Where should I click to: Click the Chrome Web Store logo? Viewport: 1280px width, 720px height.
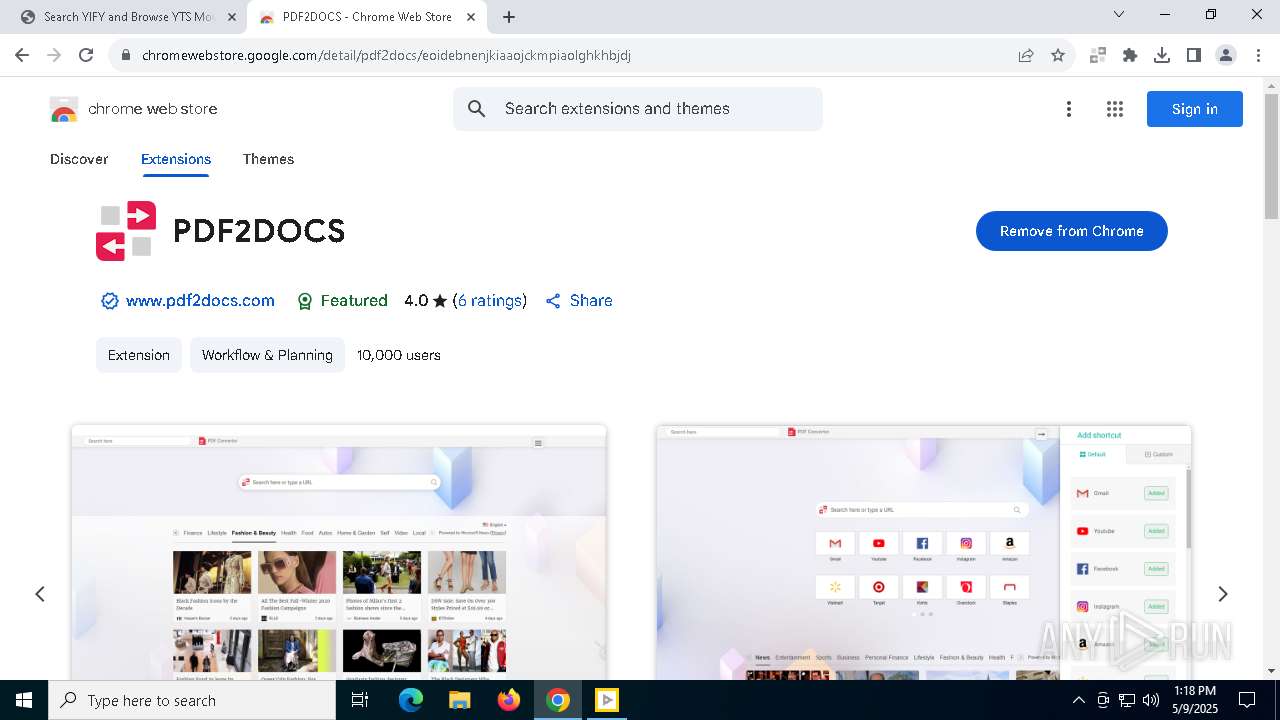click(64, 109)
